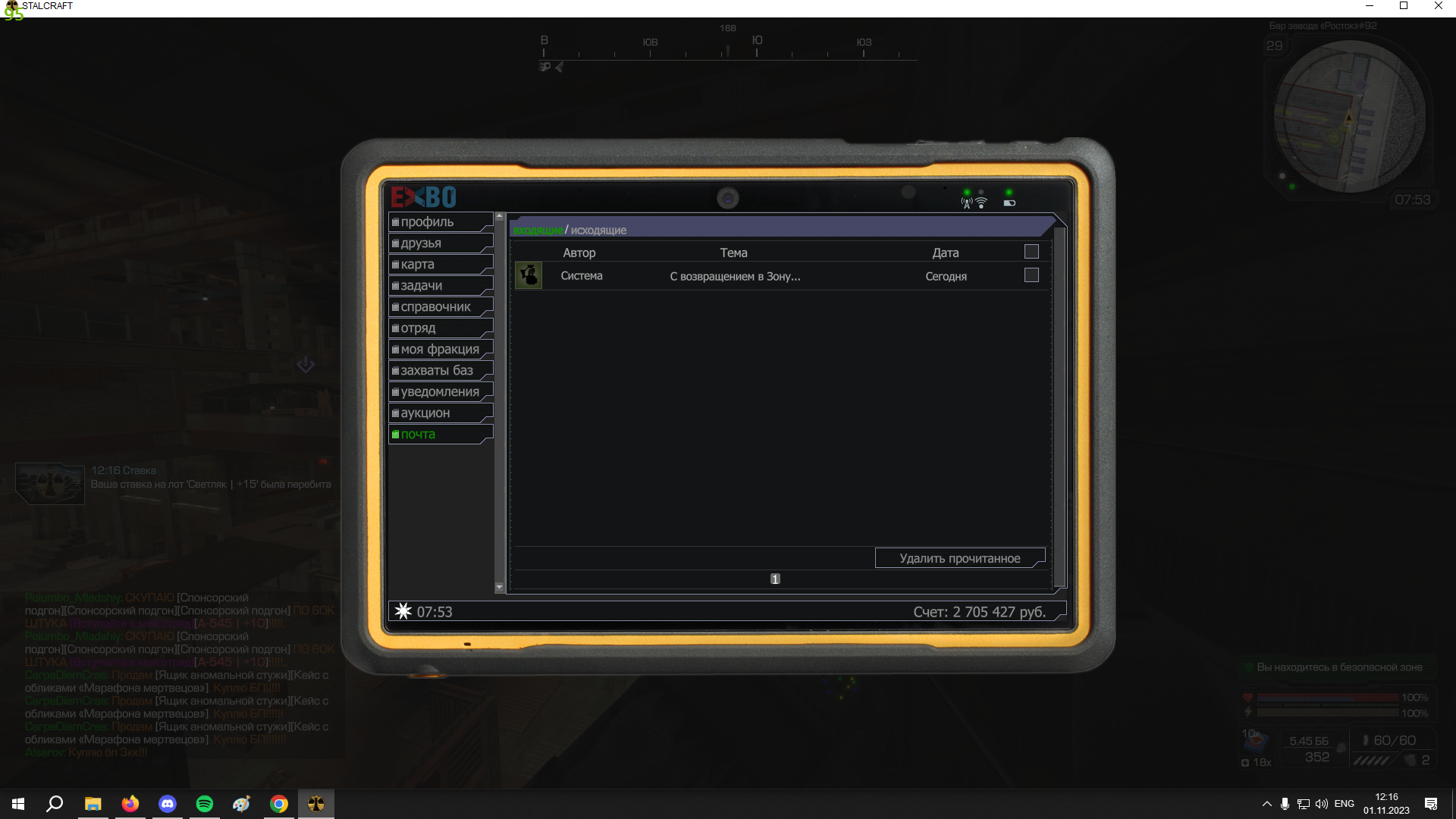This screenshot has width=1456, height=819.
Task: Tick the checkbox for Система message
Action: (1031, 275)
